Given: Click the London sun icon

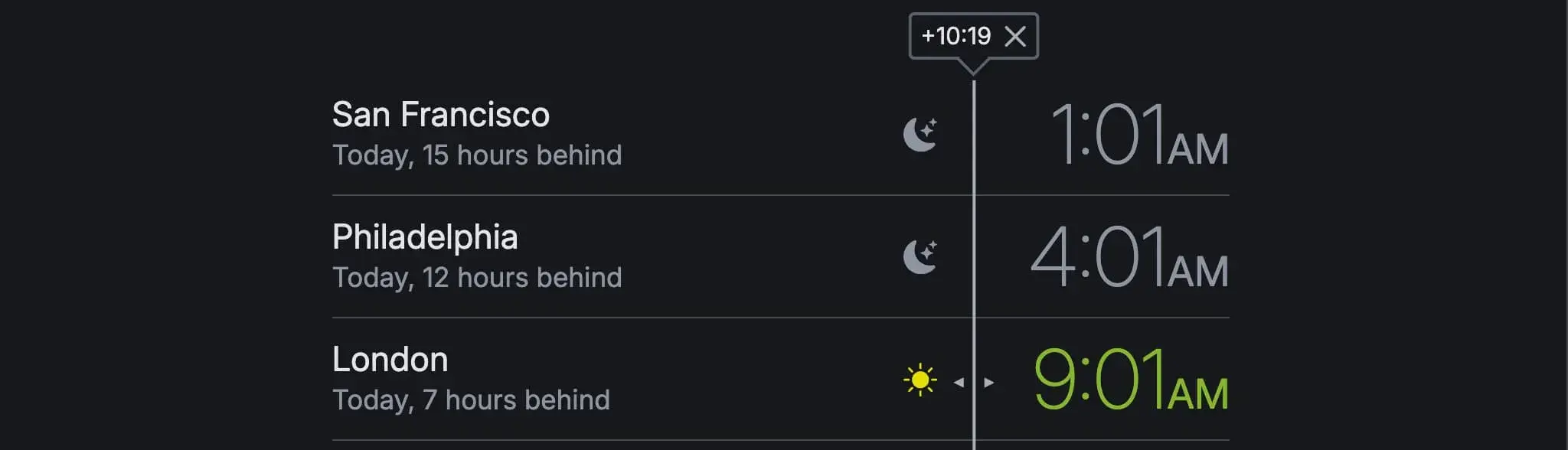Looking at the screenshot, I should pyautogui.click(x=920, y=380).
